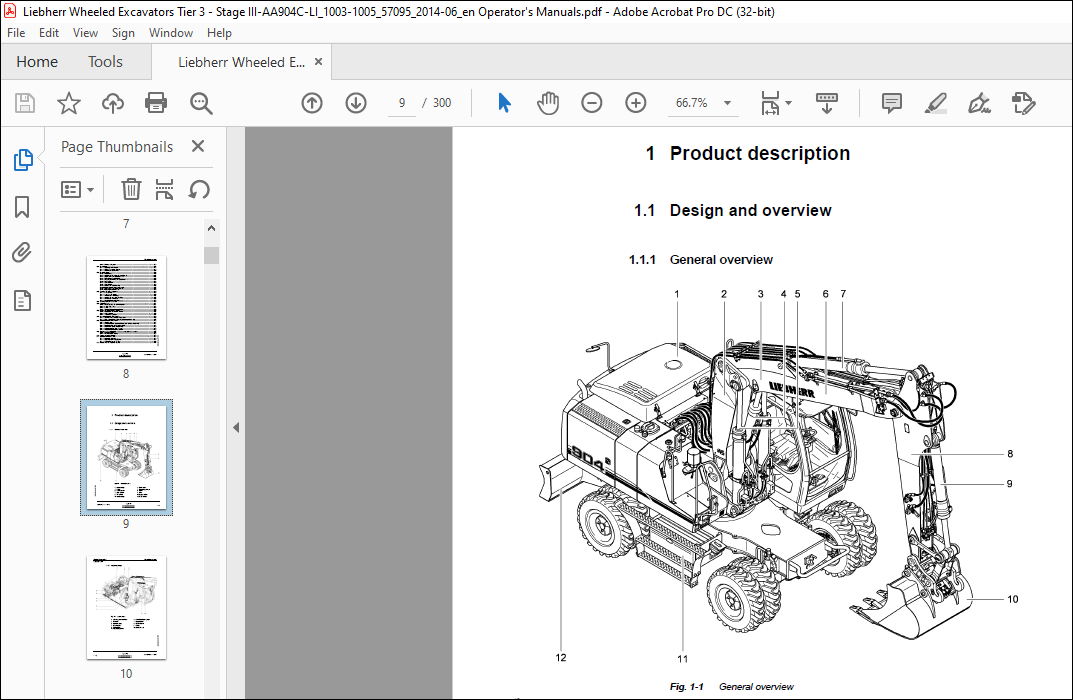The height and width of the screenshot is (700, 1073).
Task: Print the document with printer icon
Action: coord(156,103)
